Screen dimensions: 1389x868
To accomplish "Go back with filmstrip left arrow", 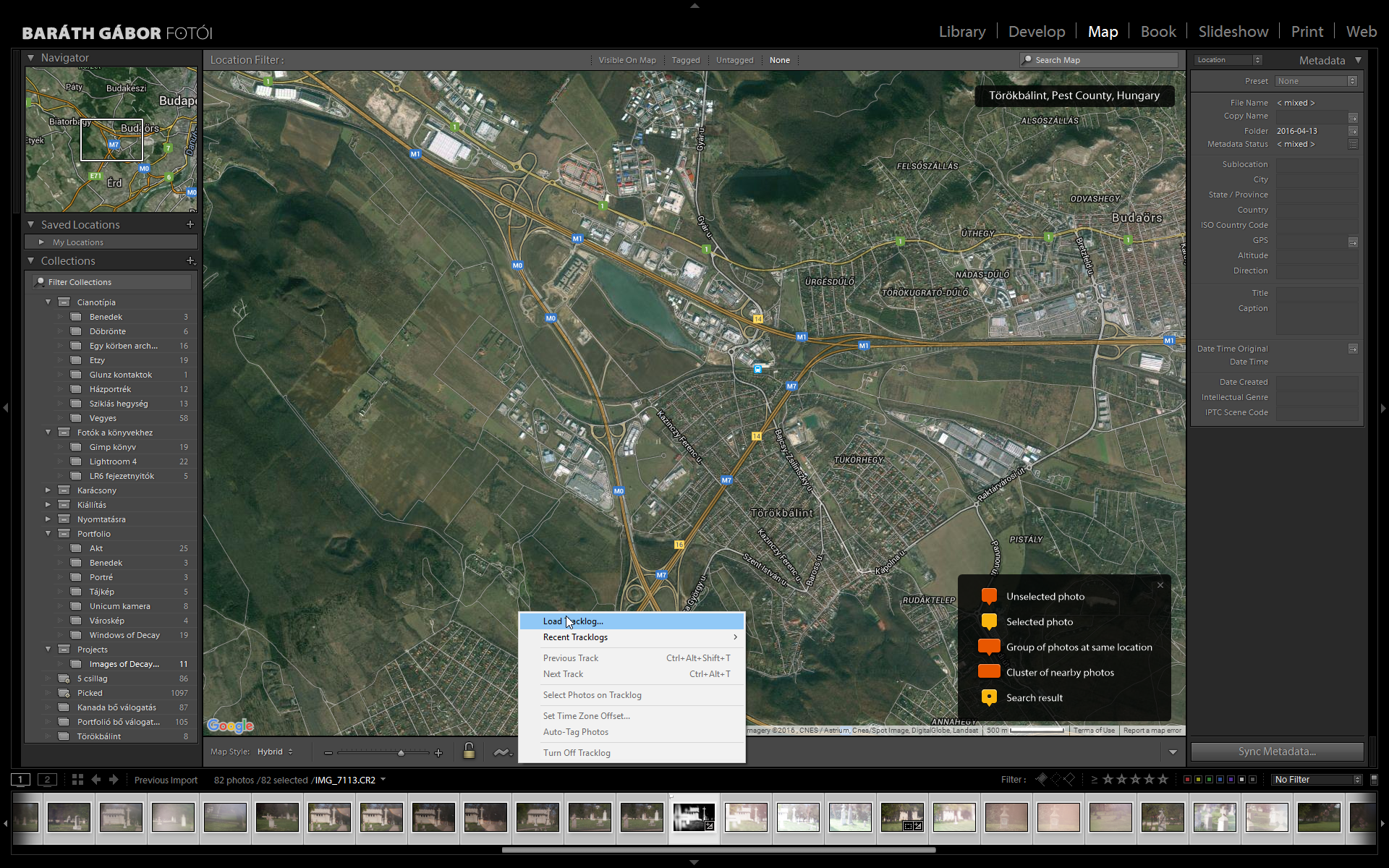I will pos(96,780).
